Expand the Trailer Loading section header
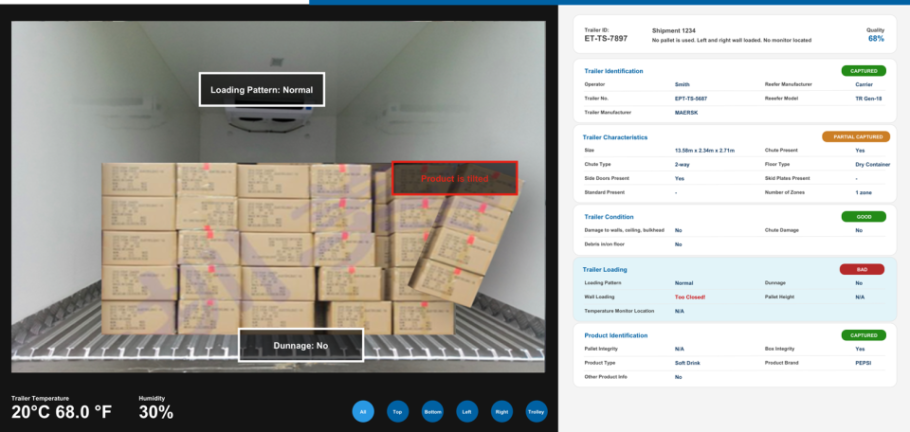This screenshot has height=432, width=910. (605, 269)
